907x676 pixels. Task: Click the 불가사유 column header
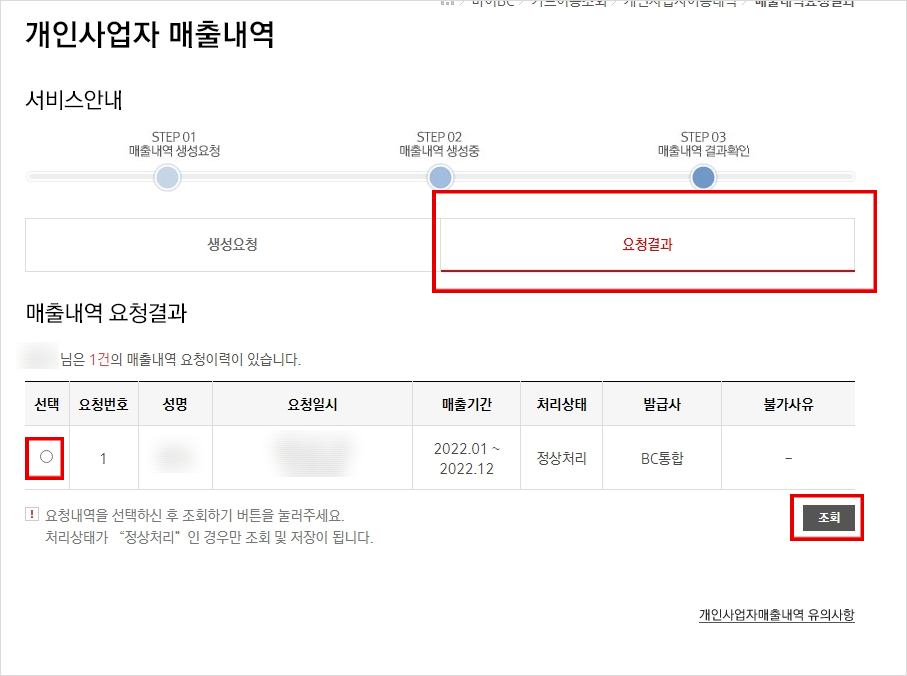point(788,404)
